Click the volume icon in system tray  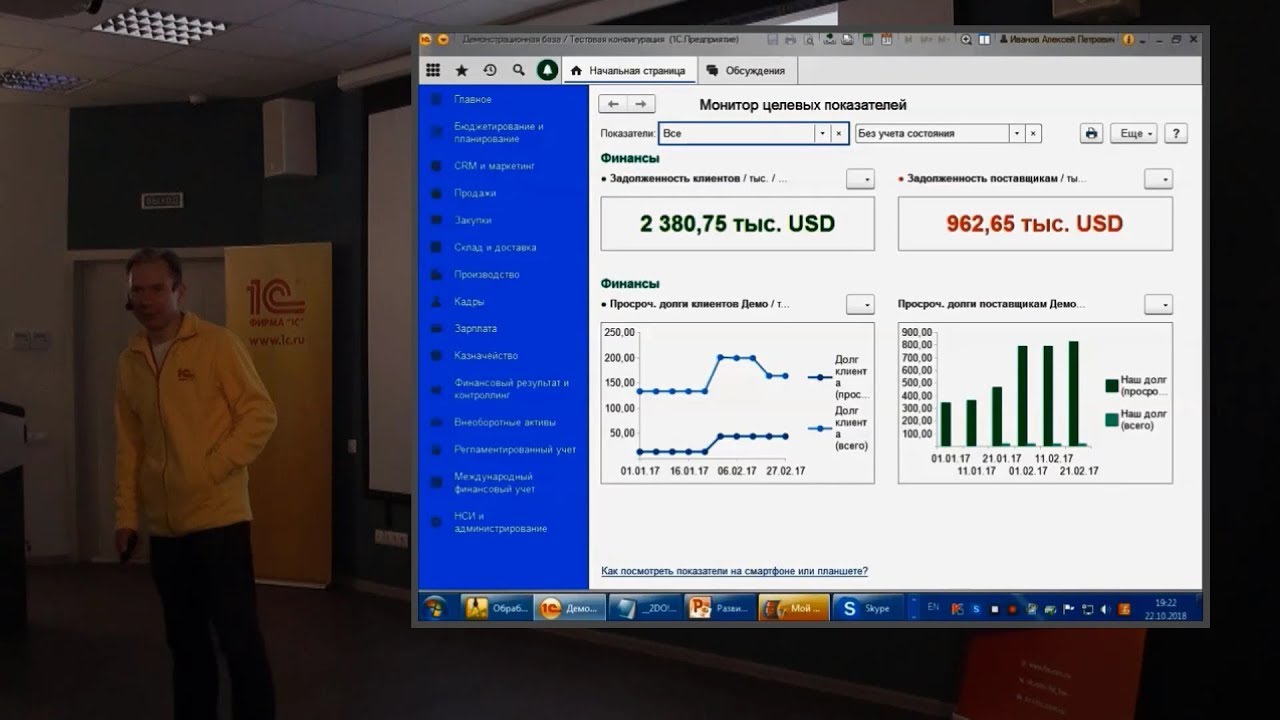[x=1103, y=607]
